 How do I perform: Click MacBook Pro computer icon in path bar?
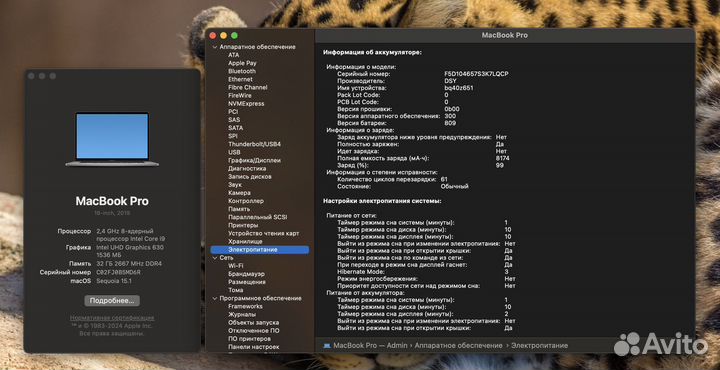point(327,345)
